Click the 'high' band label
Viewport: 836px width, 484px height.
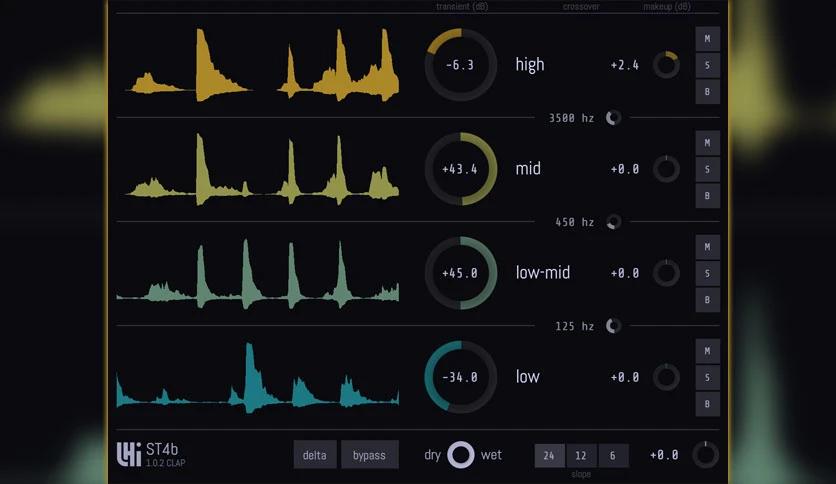[x=530, y=64]
